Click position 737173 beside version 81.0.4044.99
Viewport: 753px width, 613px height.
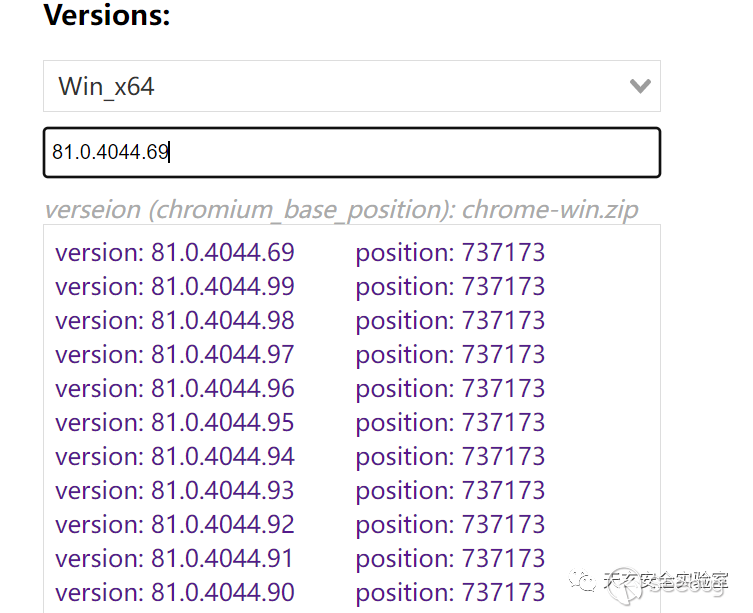click(450, 287)
